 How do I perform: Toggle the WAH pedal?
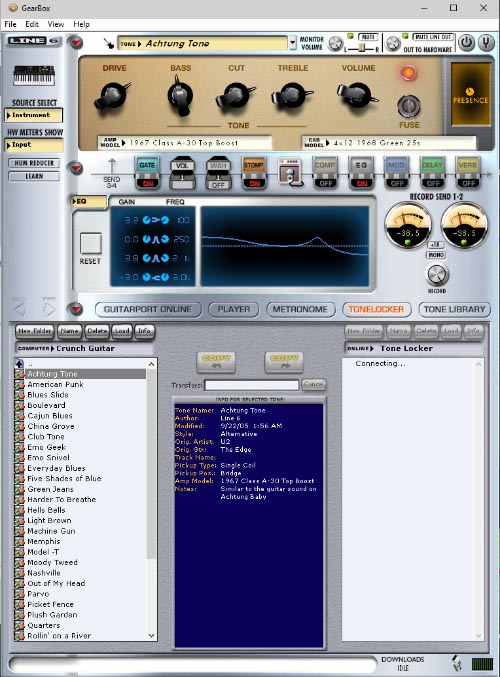(x=218, y=172)
